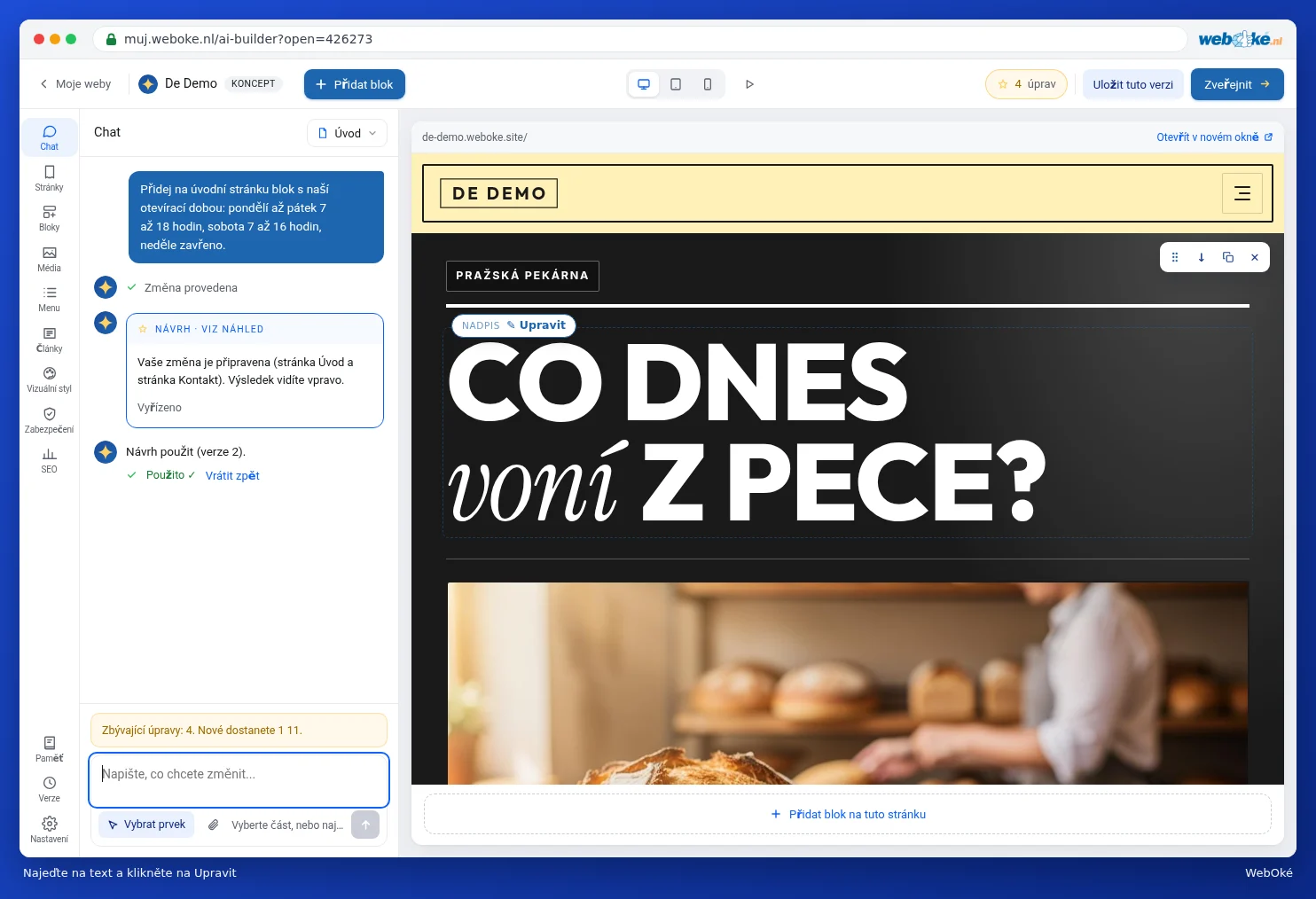Click the block drag handle icon
Viewport: 1316px width, 899px height.
point(1175,257)
